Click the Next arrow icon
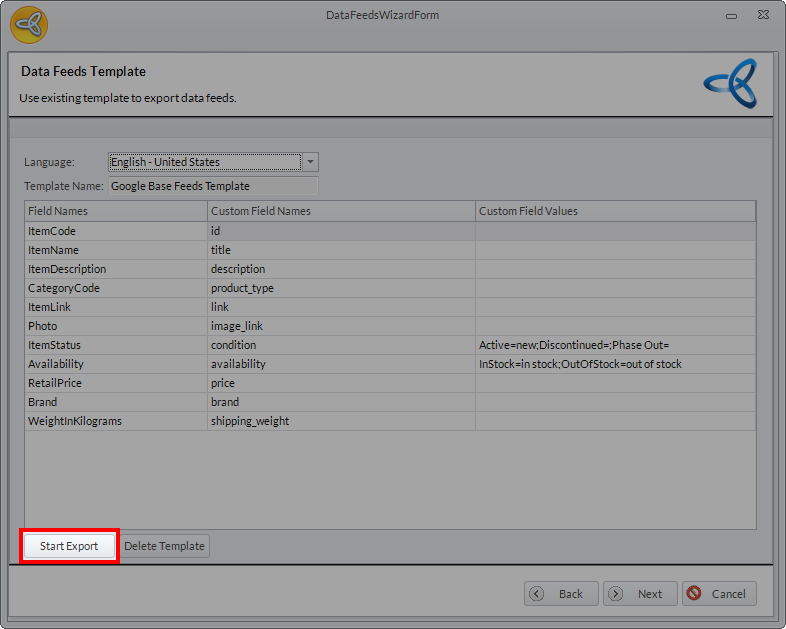Viewport: 786px width, 629px height. pyautogui.click(x=616, y=594)
